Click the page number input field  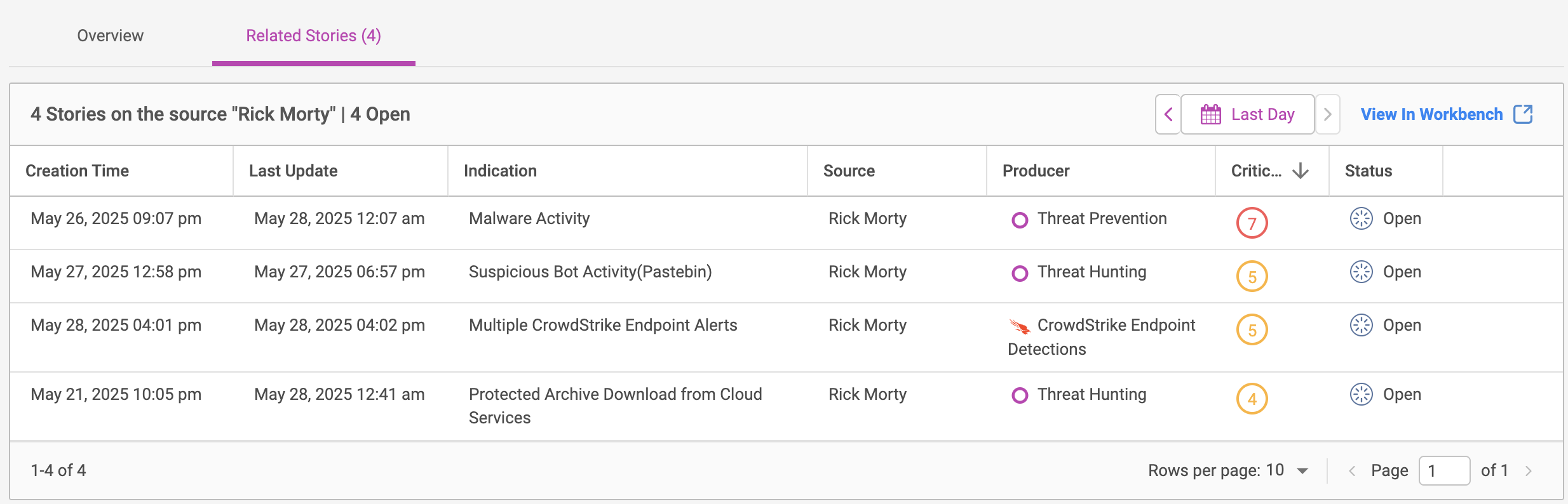[1444, 471]
